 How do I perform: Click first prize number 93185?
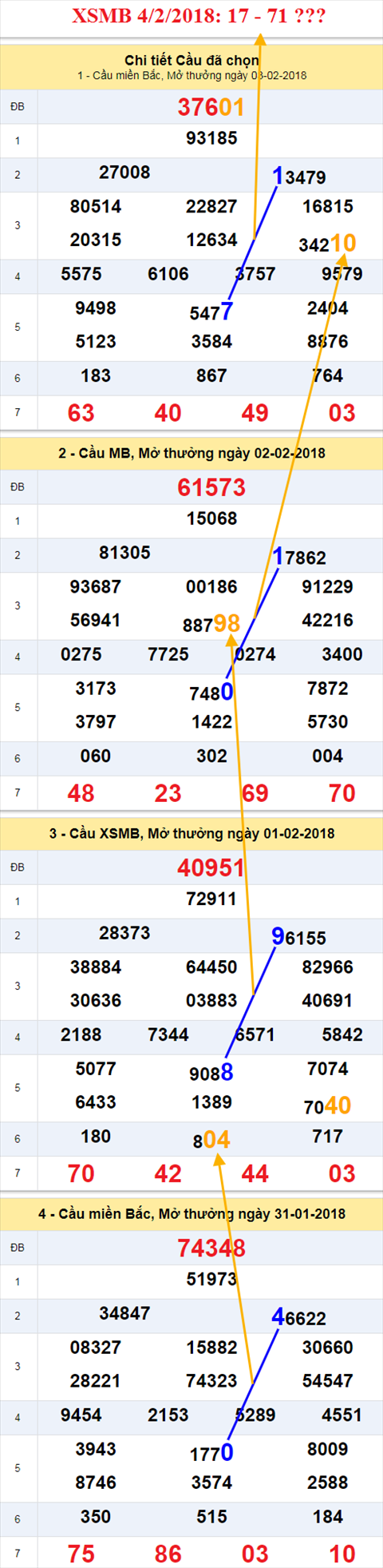click(x=211, y=138)
